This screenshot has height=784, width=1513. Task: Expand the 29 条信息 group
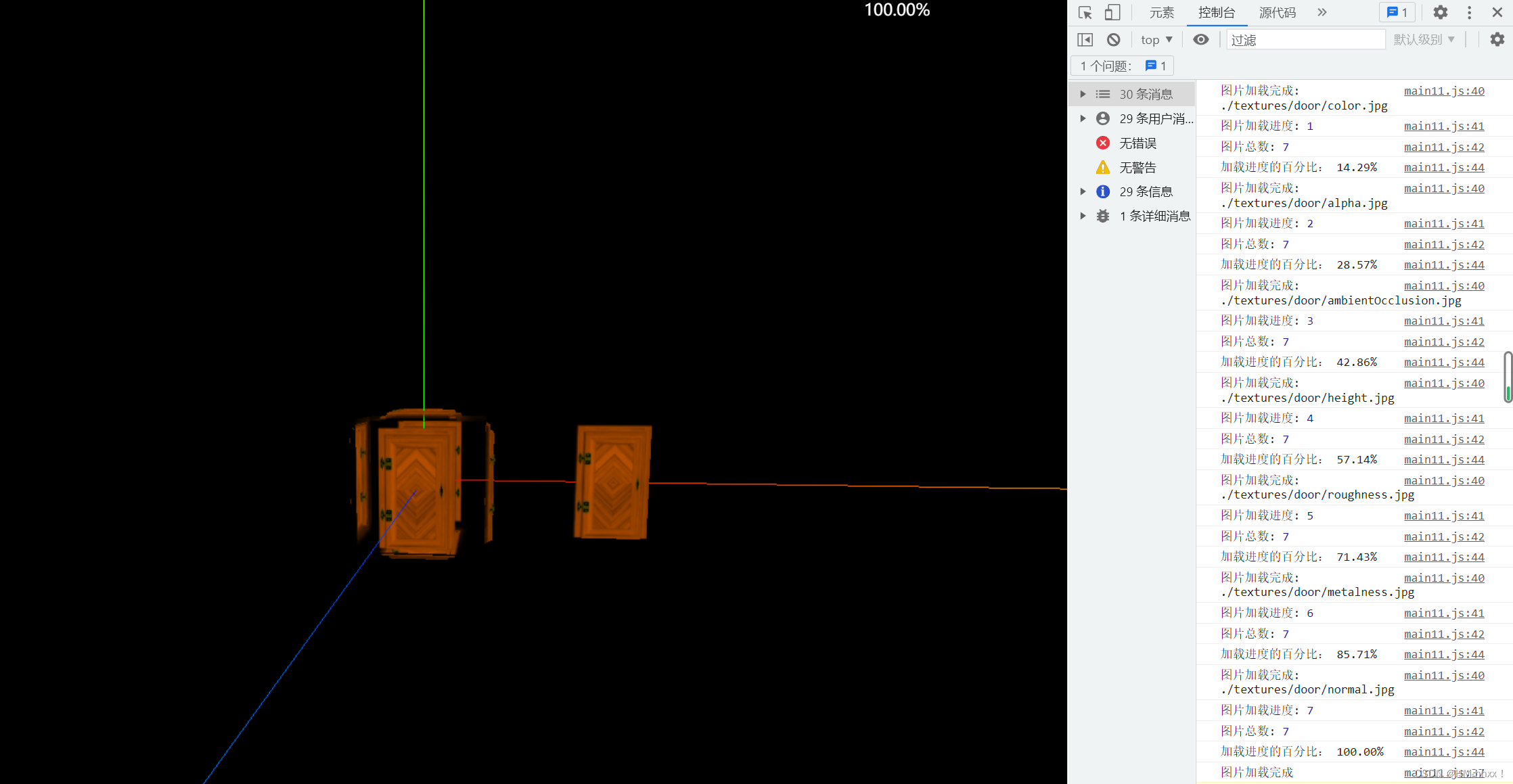point(1083,191)
